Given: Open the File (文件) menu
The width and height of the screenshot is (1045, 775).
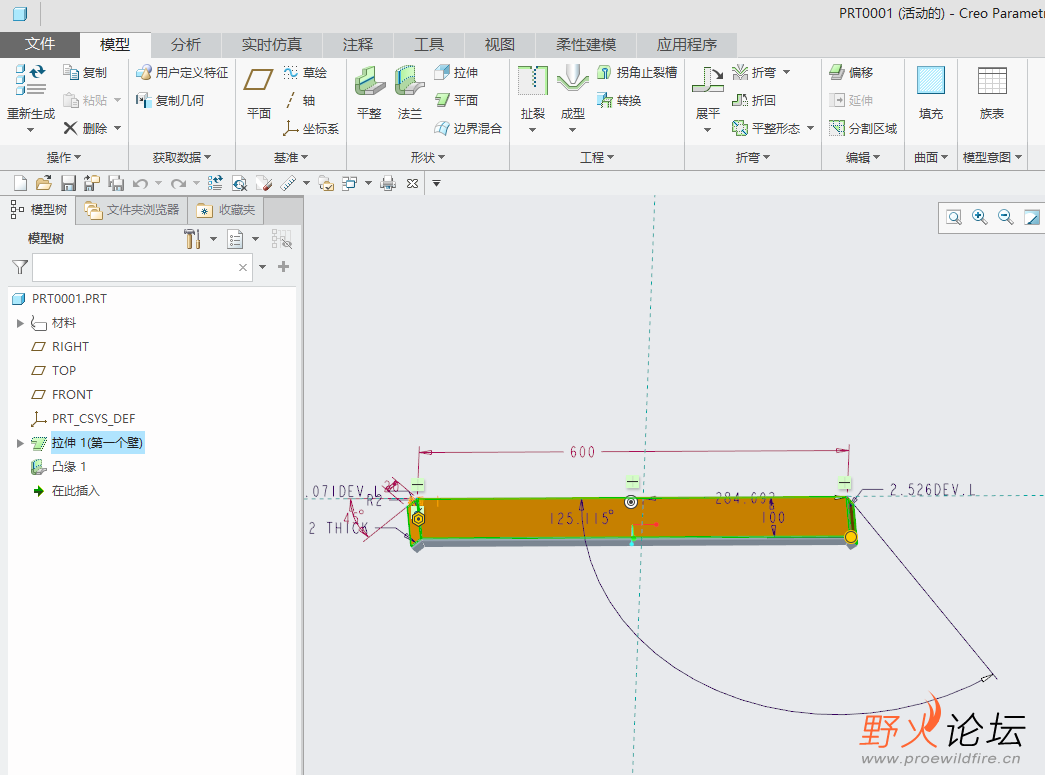Looking at the screenshot, I should coord(40,44).
